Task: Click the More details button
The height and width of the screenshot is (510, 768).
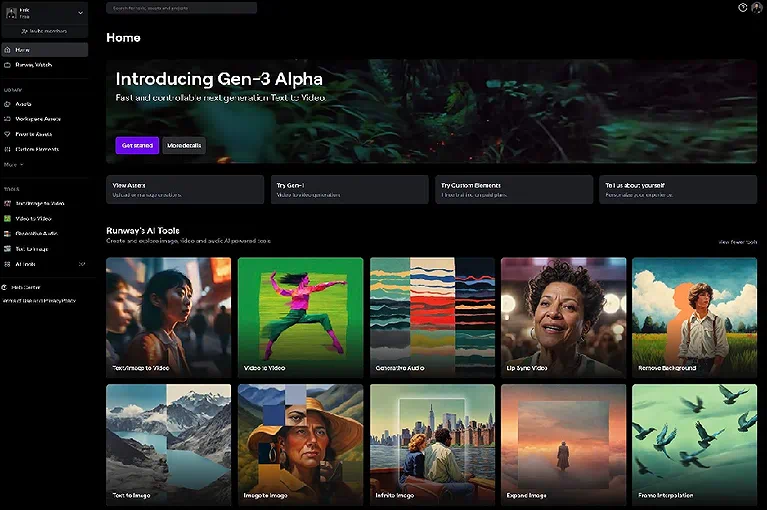Action: tap(184, 146)
